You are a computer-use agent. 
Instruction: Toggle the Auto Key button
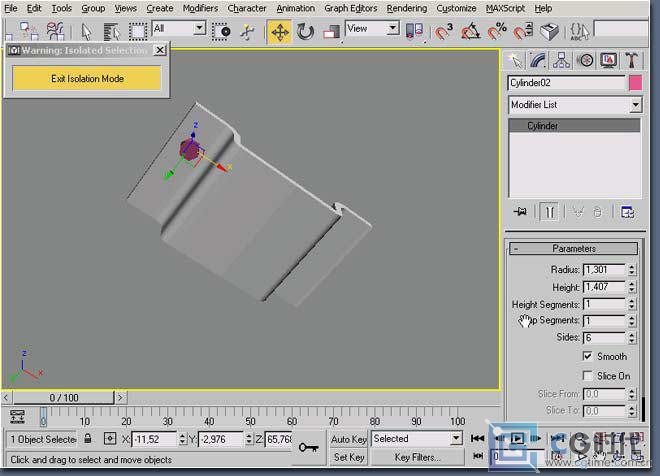[349, 439]
